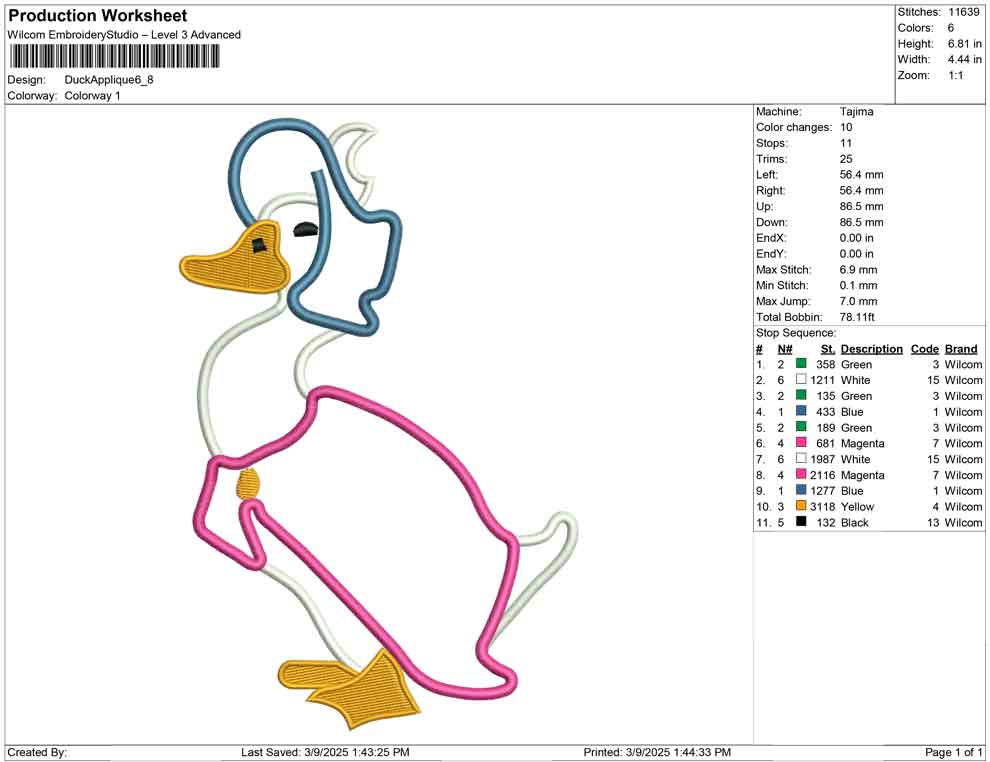This screenshot has width=990, height=762.
Task: Click the Stop Sequence heading
Action: (x=795, y=332)
